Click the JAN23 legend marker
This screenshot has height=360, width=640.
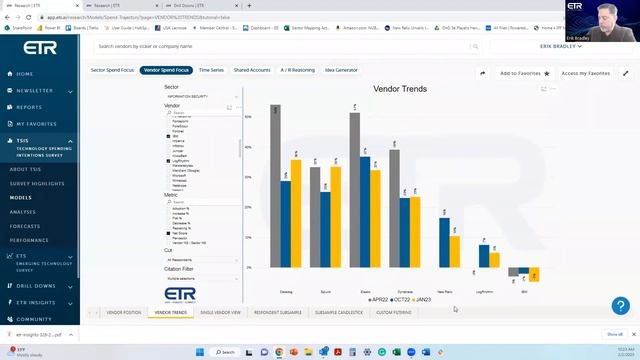point(413,300)
